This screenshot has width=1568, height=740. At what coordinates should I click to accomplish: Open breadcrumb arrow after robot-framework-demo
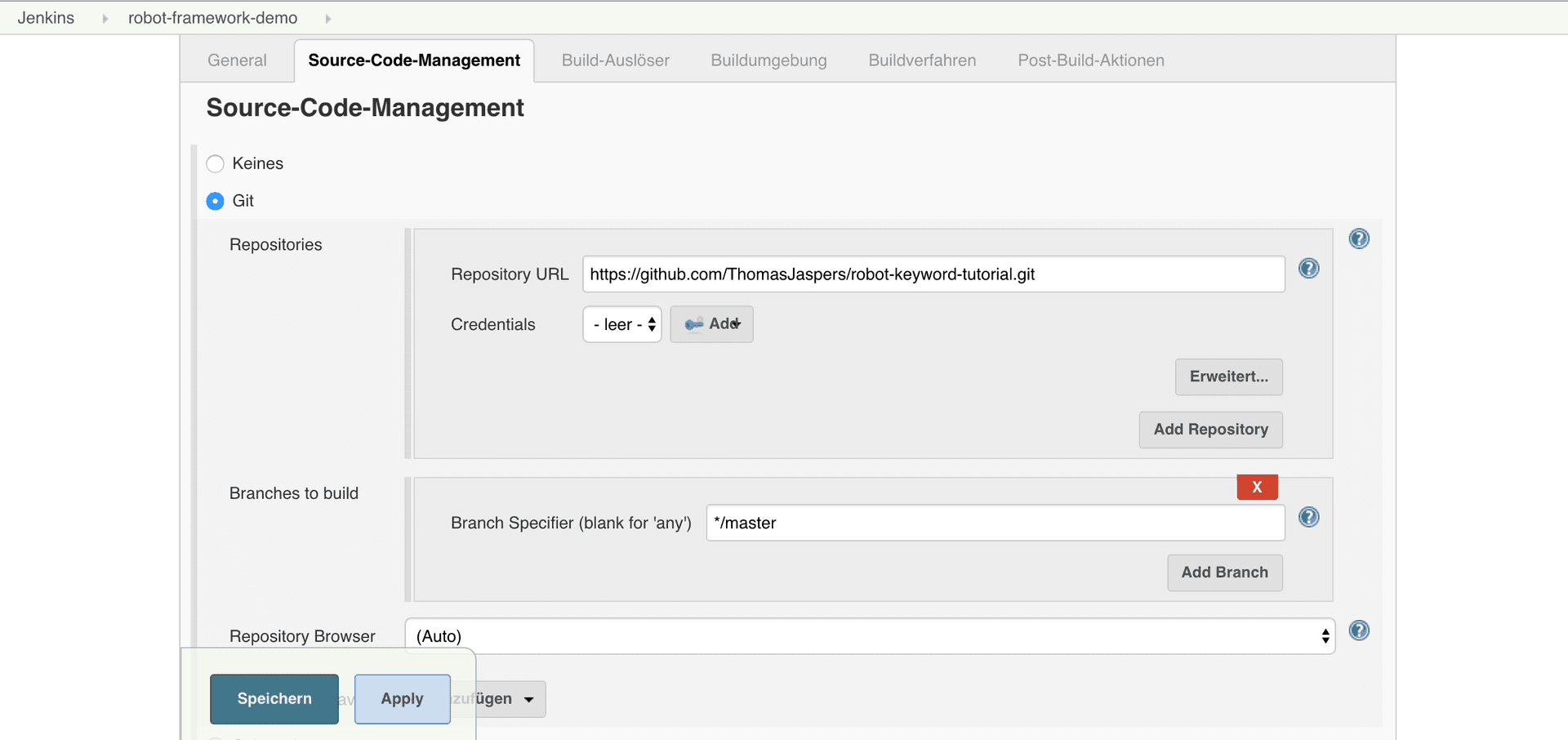coord(327,18)
